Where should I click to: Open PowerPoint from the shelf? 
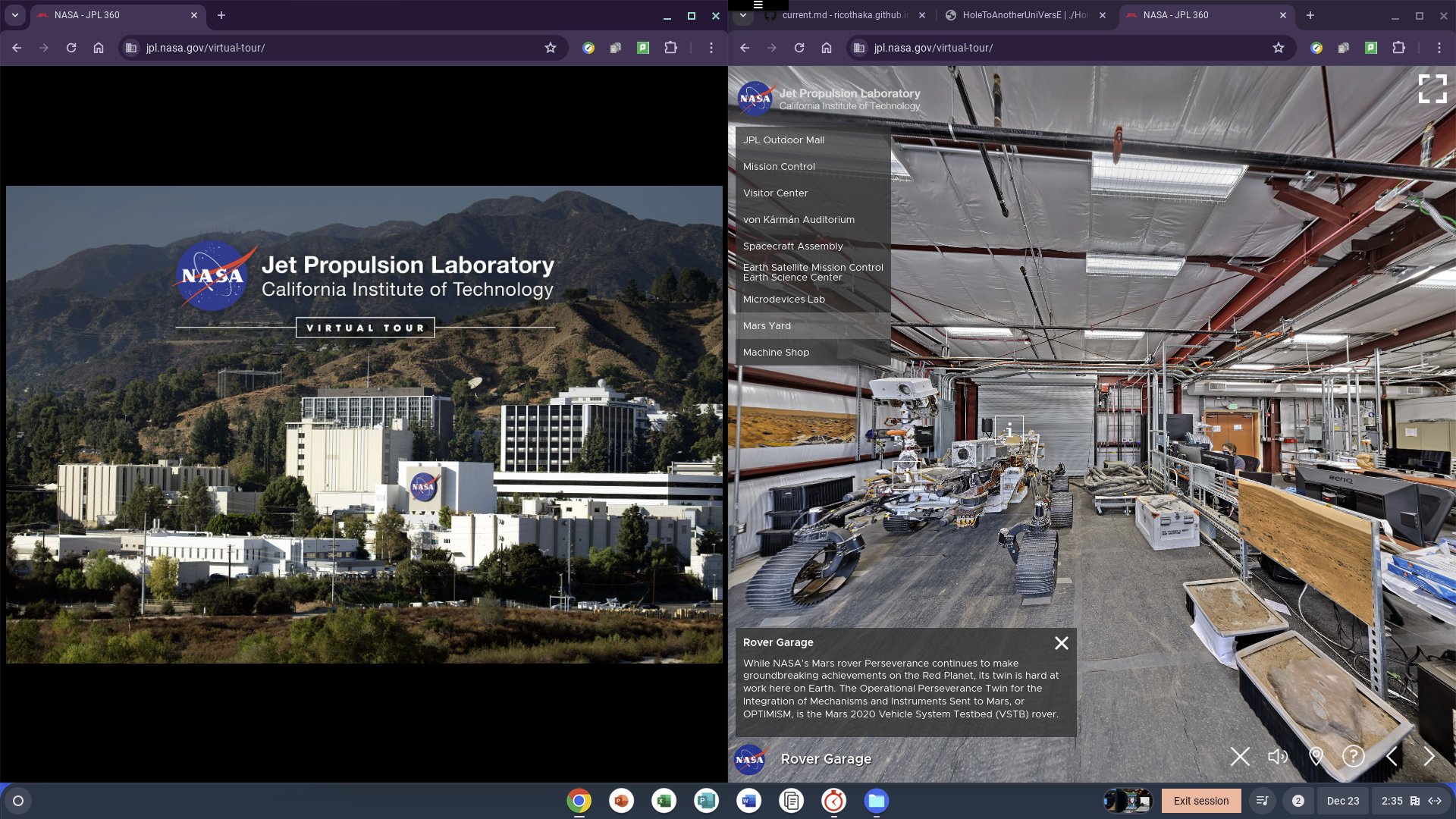pyautogui.click(x=621, y=801)
